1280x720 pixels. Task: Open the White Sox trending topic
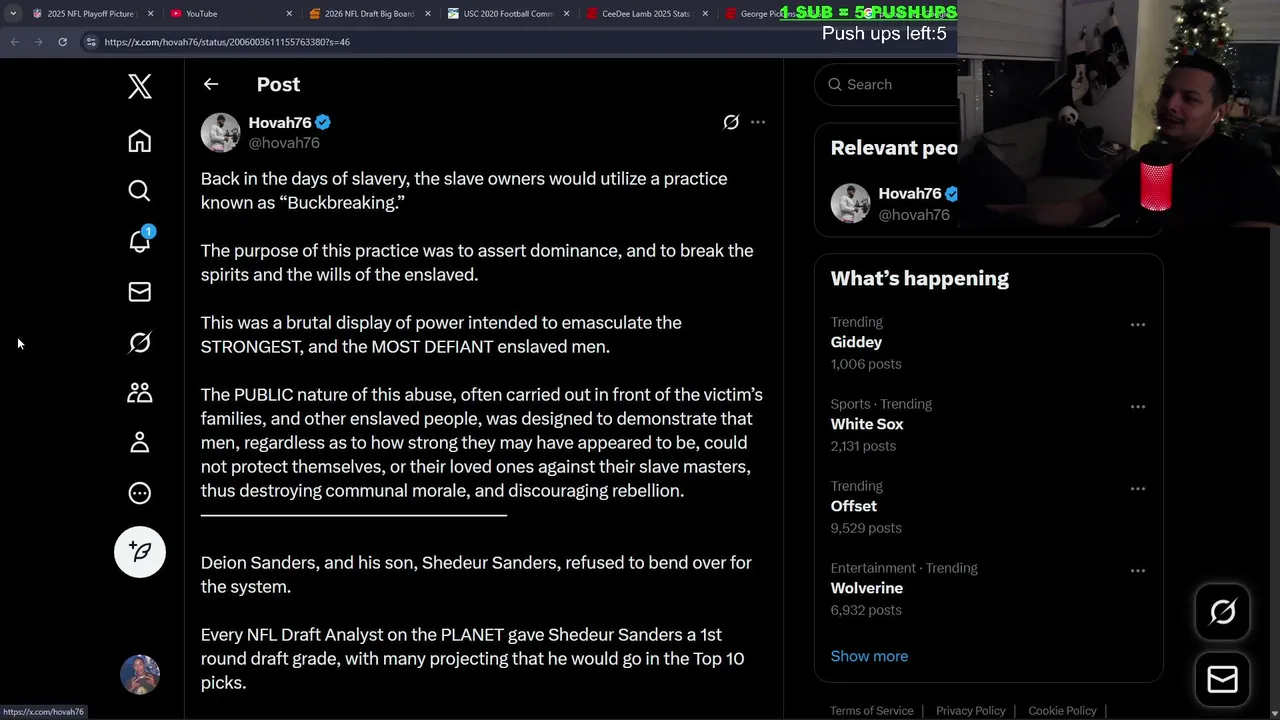coord(867,424)
